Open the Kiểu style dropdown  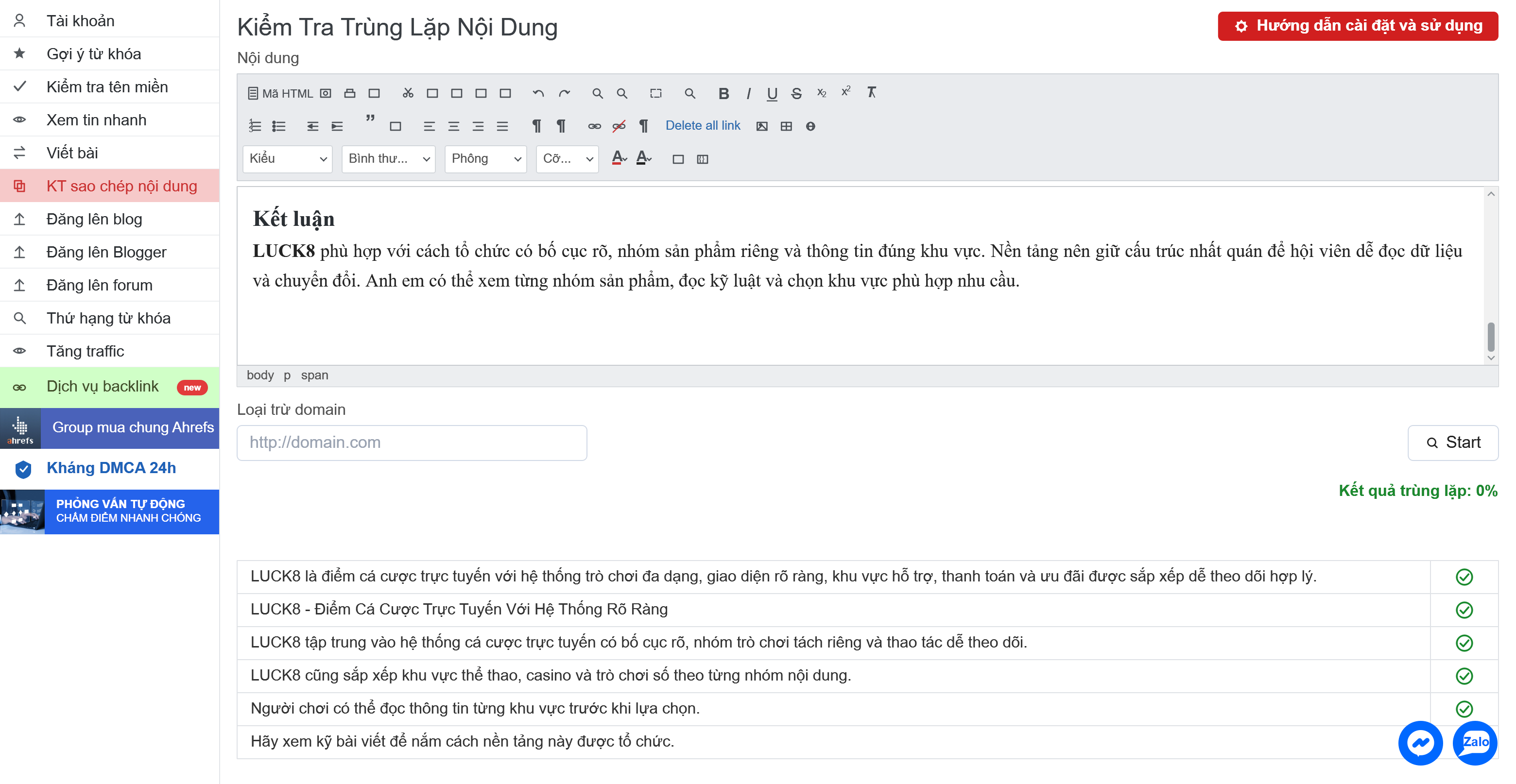click(287, 159)
